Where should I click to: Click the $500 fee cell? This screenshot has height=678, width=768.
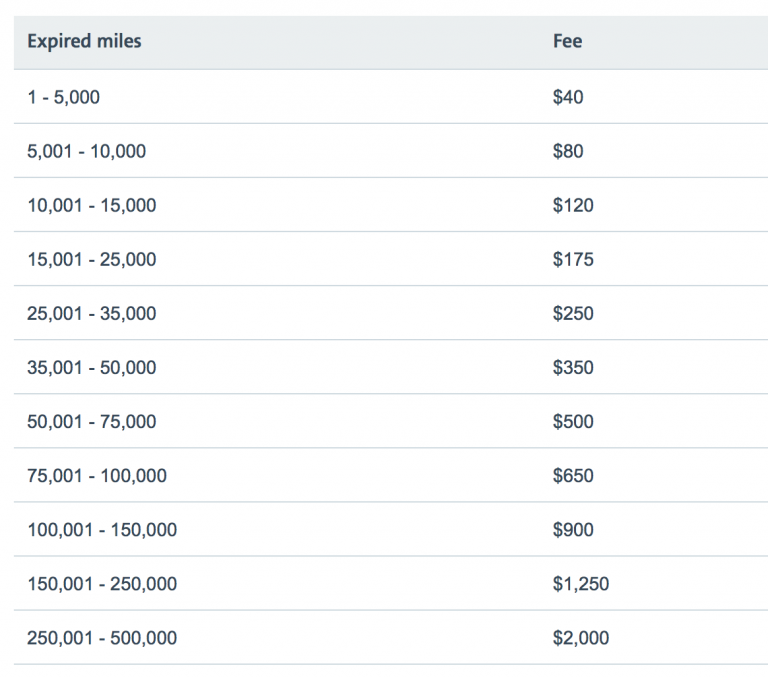click(572, 422)
